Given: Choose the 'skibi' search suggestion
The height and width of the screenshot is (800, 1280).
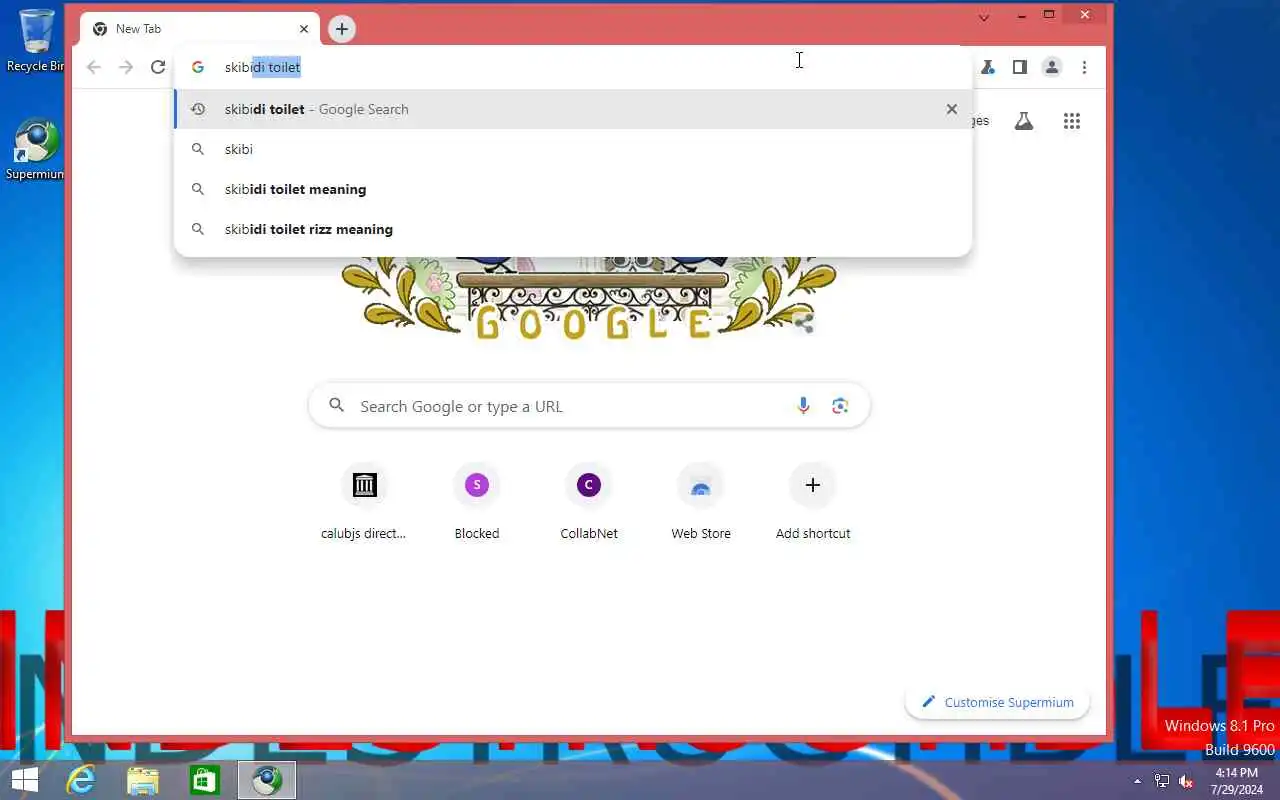Looking at the screenshot, I should tap(573, 149).
